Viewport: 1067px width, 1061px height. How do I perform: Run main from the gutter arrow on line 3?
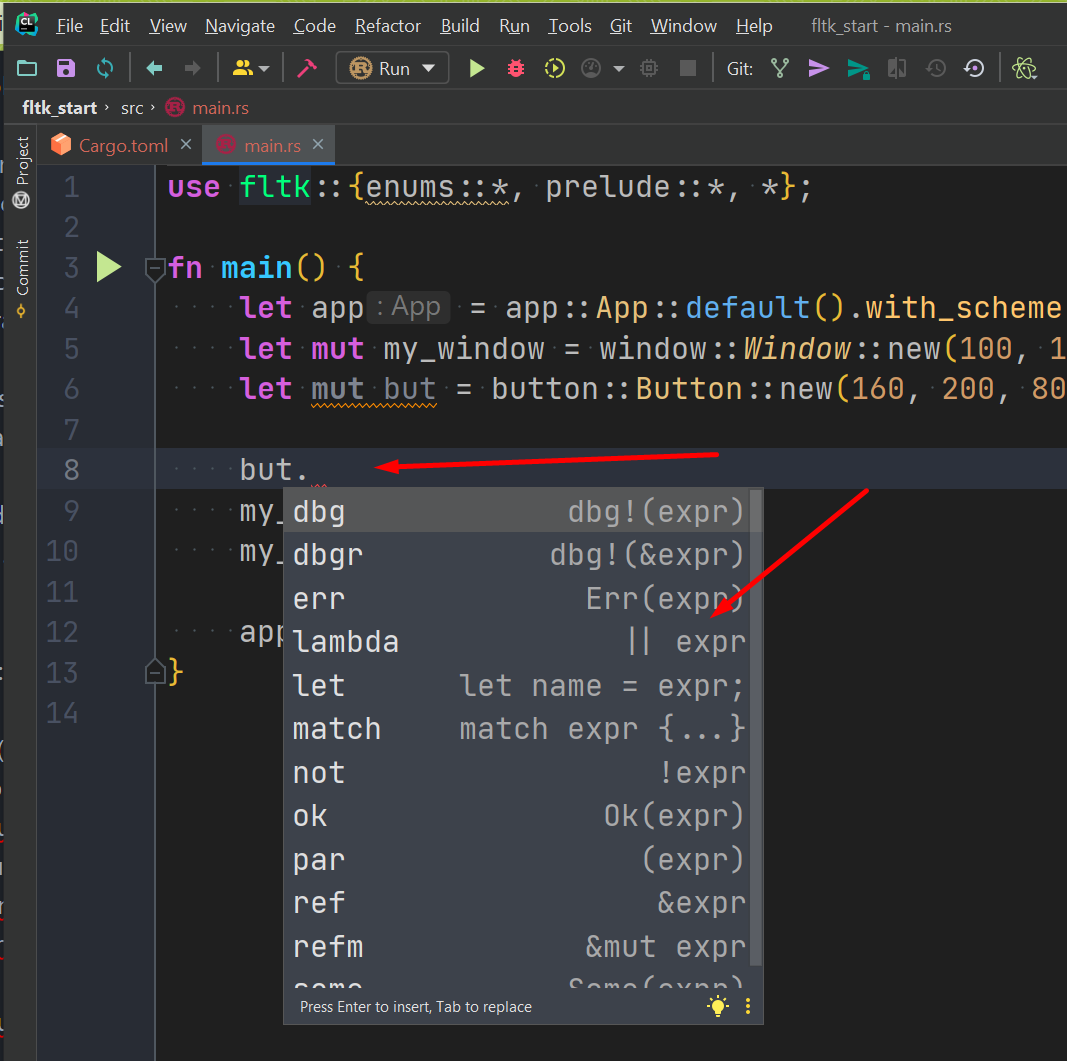pyautogui.click(x=109, y=267)
